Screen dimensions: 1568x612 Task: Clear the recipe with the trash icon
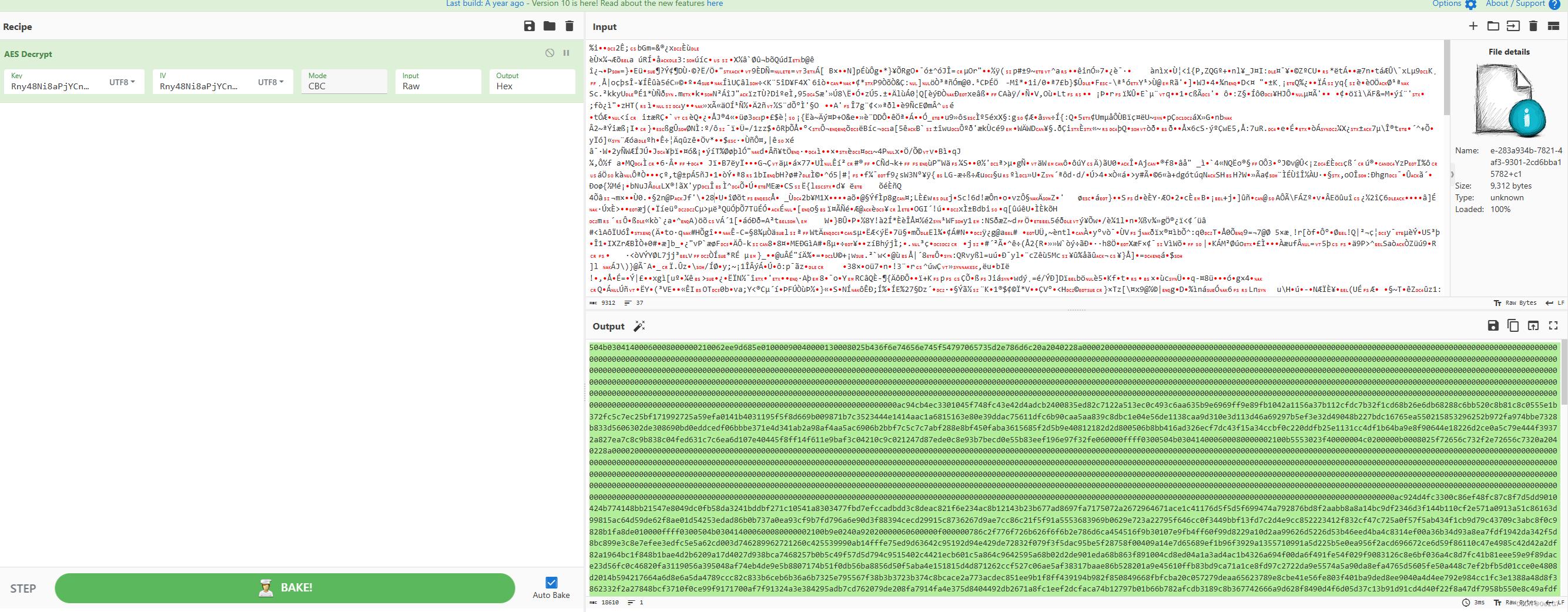tap(569, 26)
